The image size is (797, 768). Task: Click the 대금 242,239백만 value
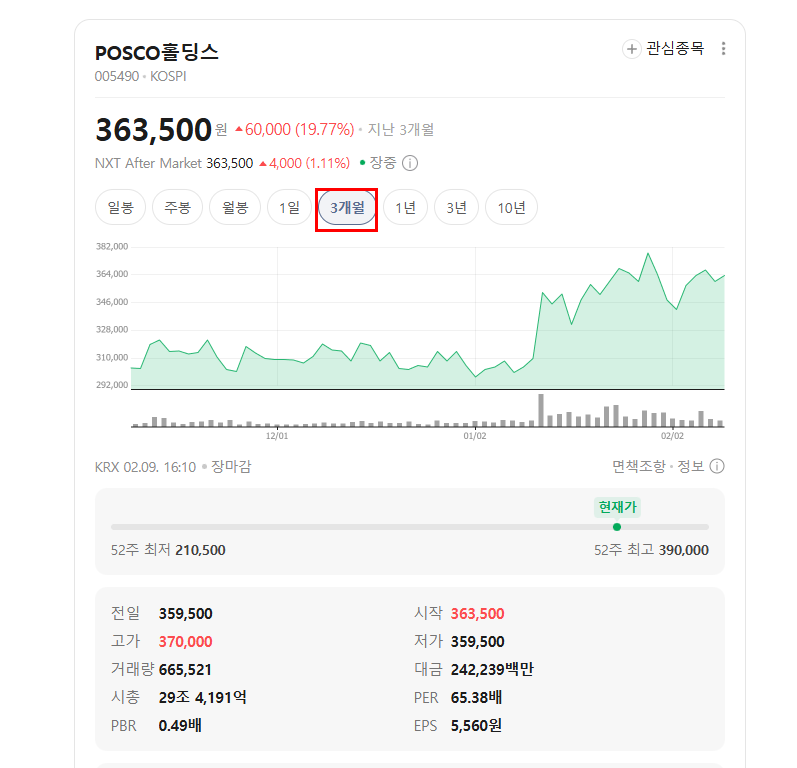click(x=492, y=669)
